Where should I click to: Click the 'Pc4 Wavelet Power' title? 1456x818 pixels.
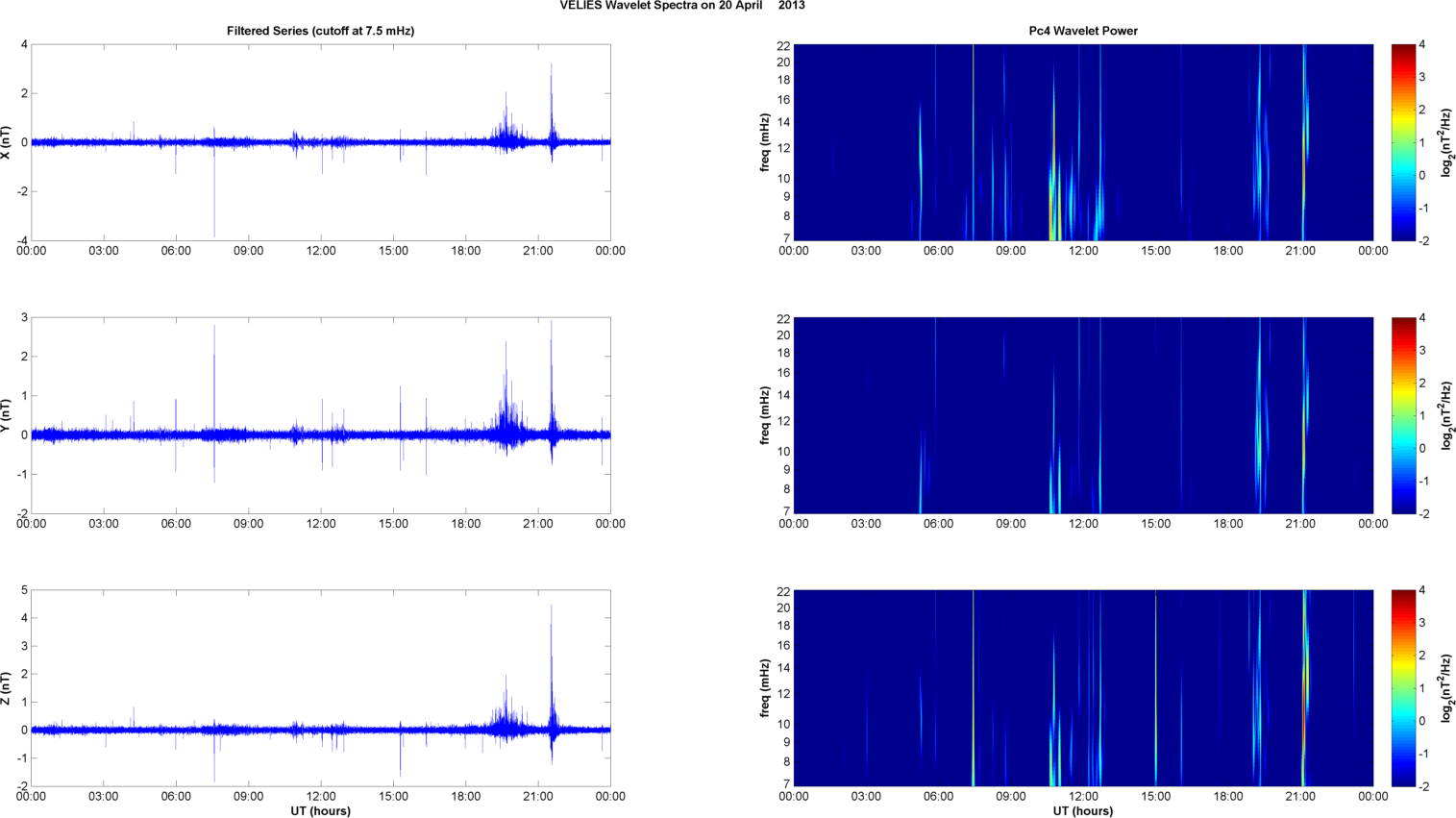[x=1083, y=31]
